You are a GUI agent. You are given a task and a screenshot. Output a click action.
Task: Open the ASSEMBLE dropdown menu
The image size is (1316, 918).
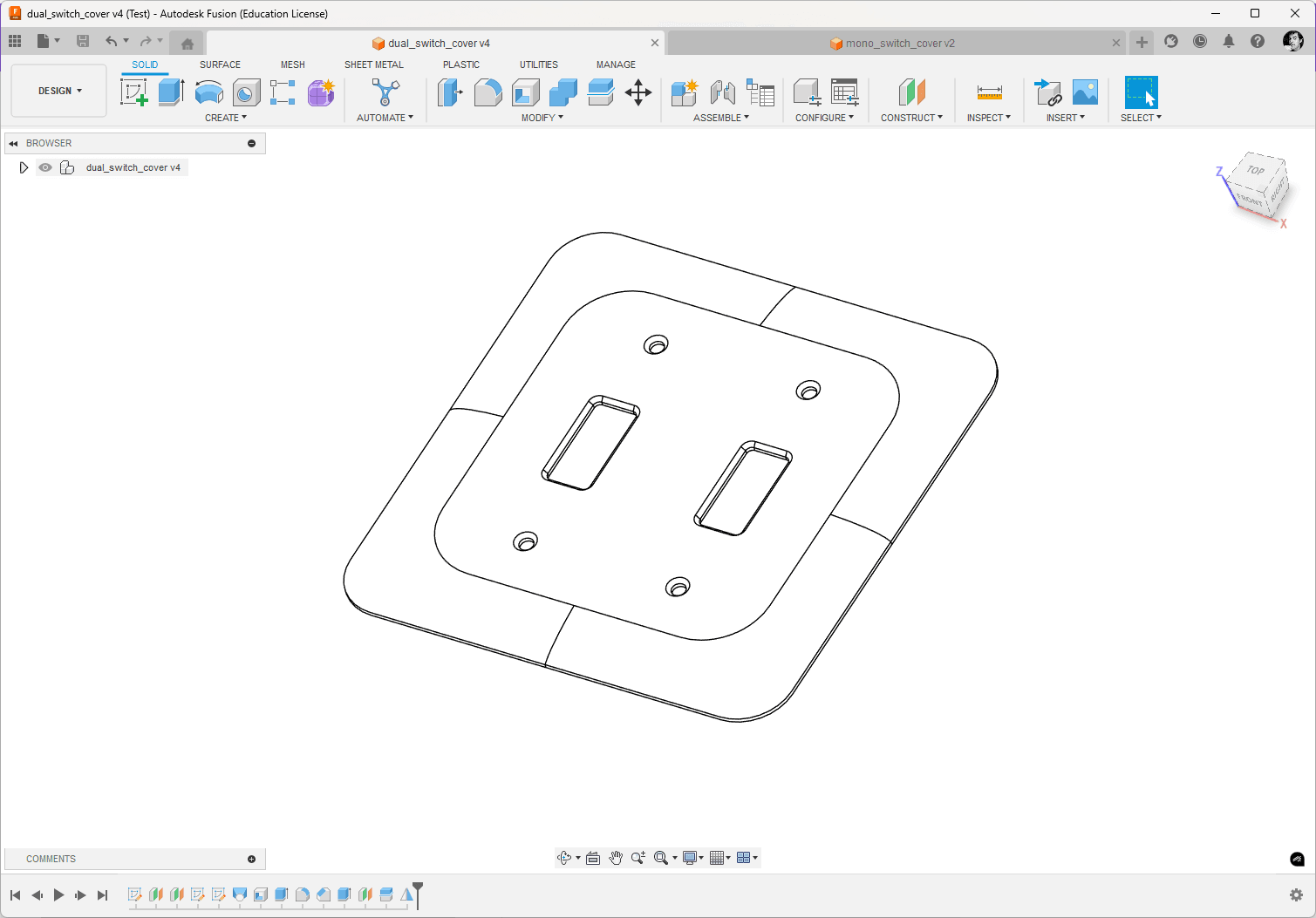721,118
